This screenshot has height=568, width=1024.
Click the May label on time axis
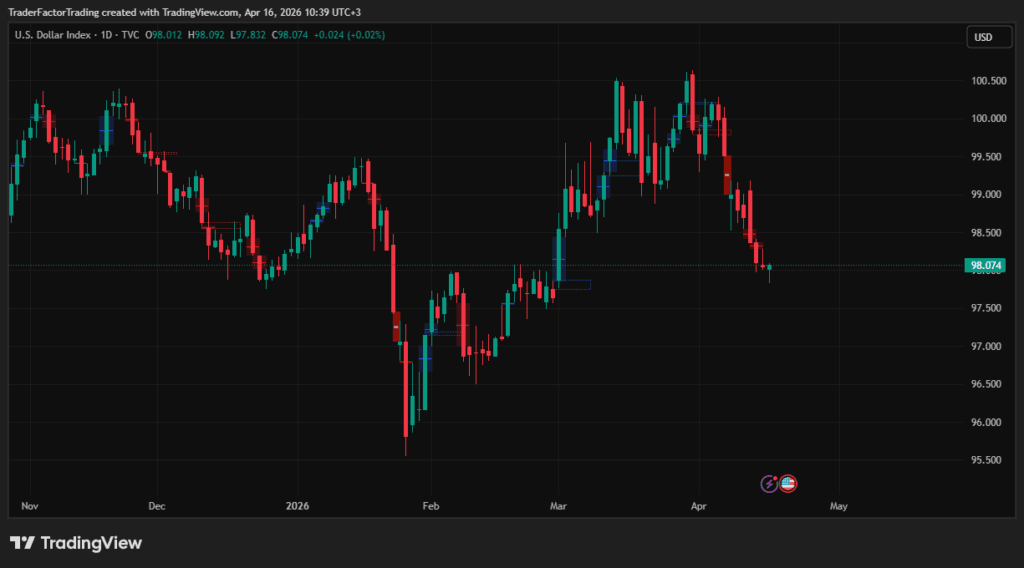tap(838, 507)
